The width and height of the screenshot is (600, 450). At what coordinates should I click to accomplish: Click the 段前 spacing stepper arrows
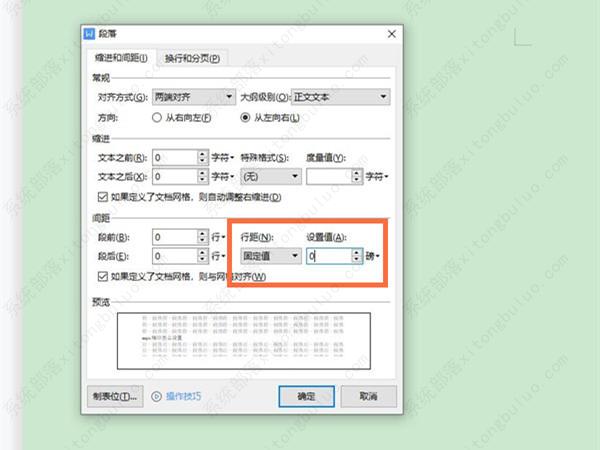point(204,237)
